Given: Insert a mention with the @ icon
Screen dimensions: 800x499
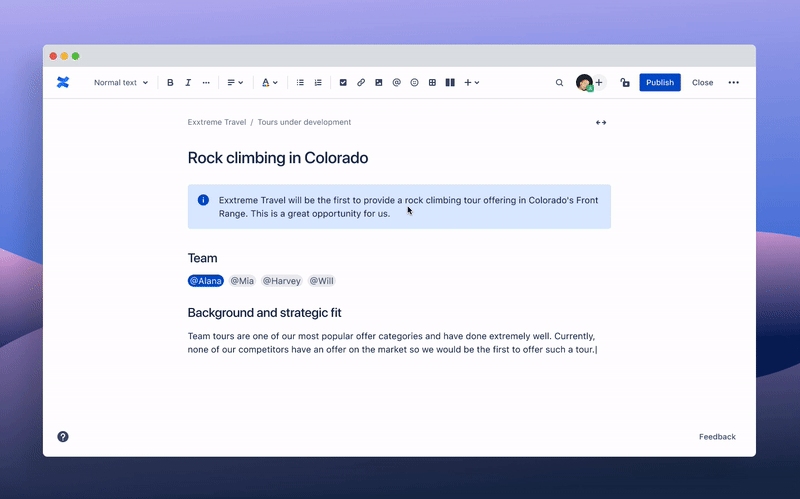Looking at the screenshot, I should 396,82.
